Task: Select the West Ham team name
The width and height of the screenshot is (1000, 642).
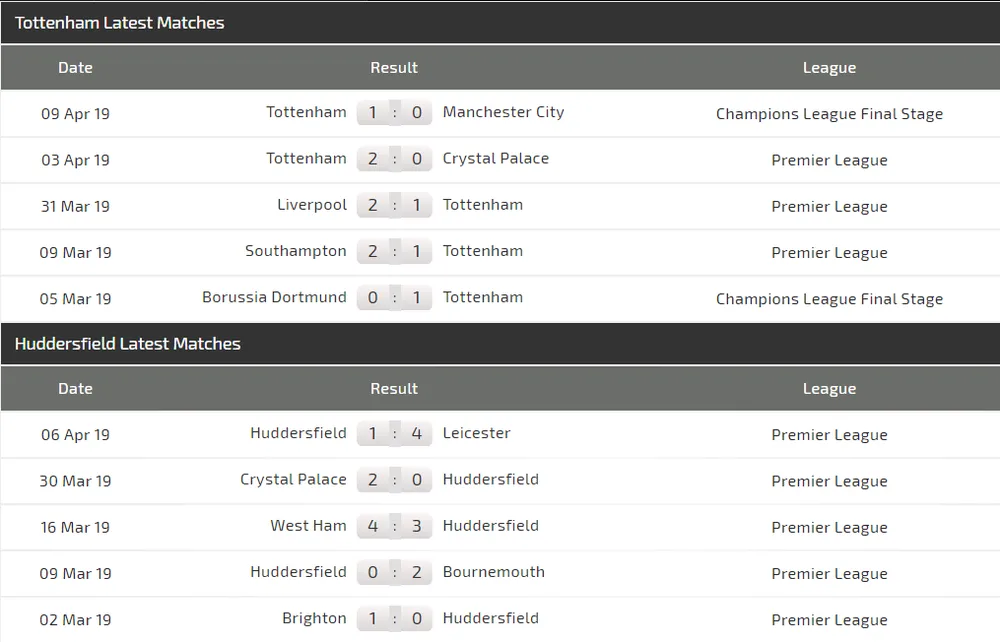Action: (x=308, y=526)
